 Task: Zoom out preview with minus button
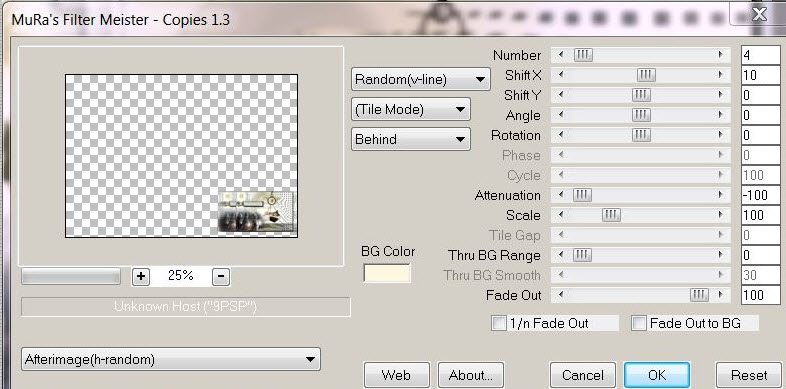point(221,276)
